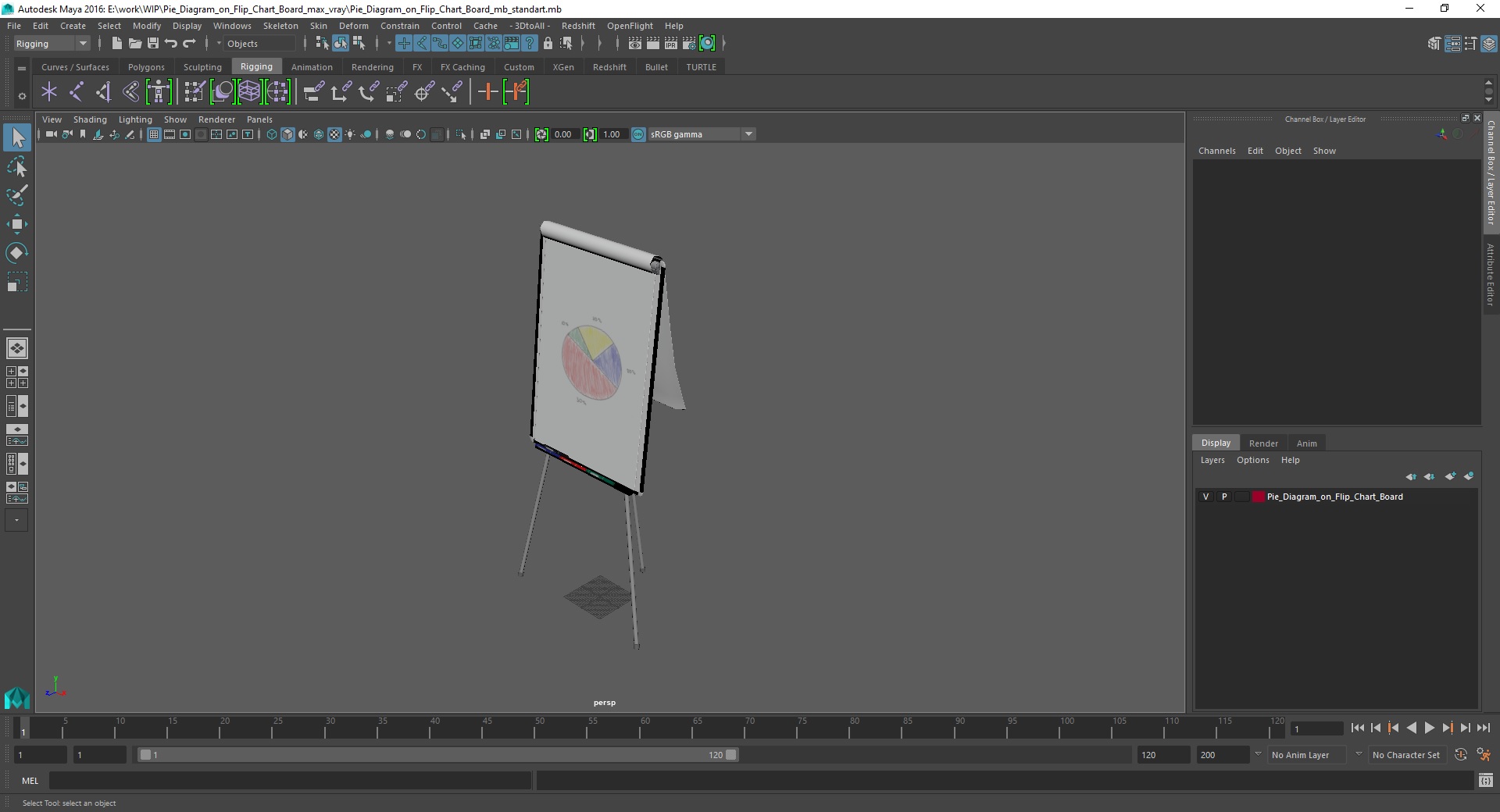Save the scene with the disk icon
The height and width of the screenshot is (812, 1500).
click(x=153, y=44)
